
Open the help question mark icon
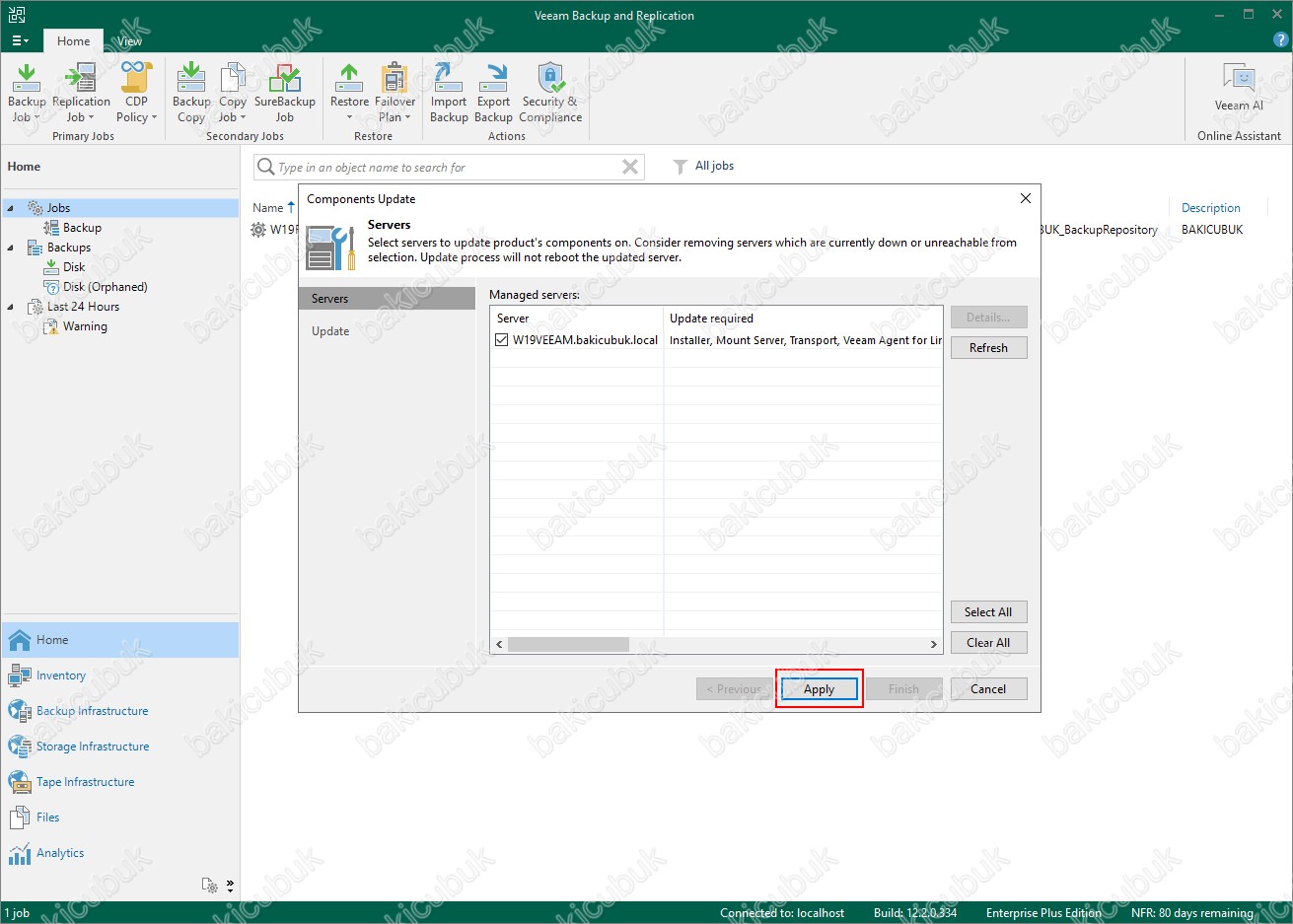point(1281,40)
